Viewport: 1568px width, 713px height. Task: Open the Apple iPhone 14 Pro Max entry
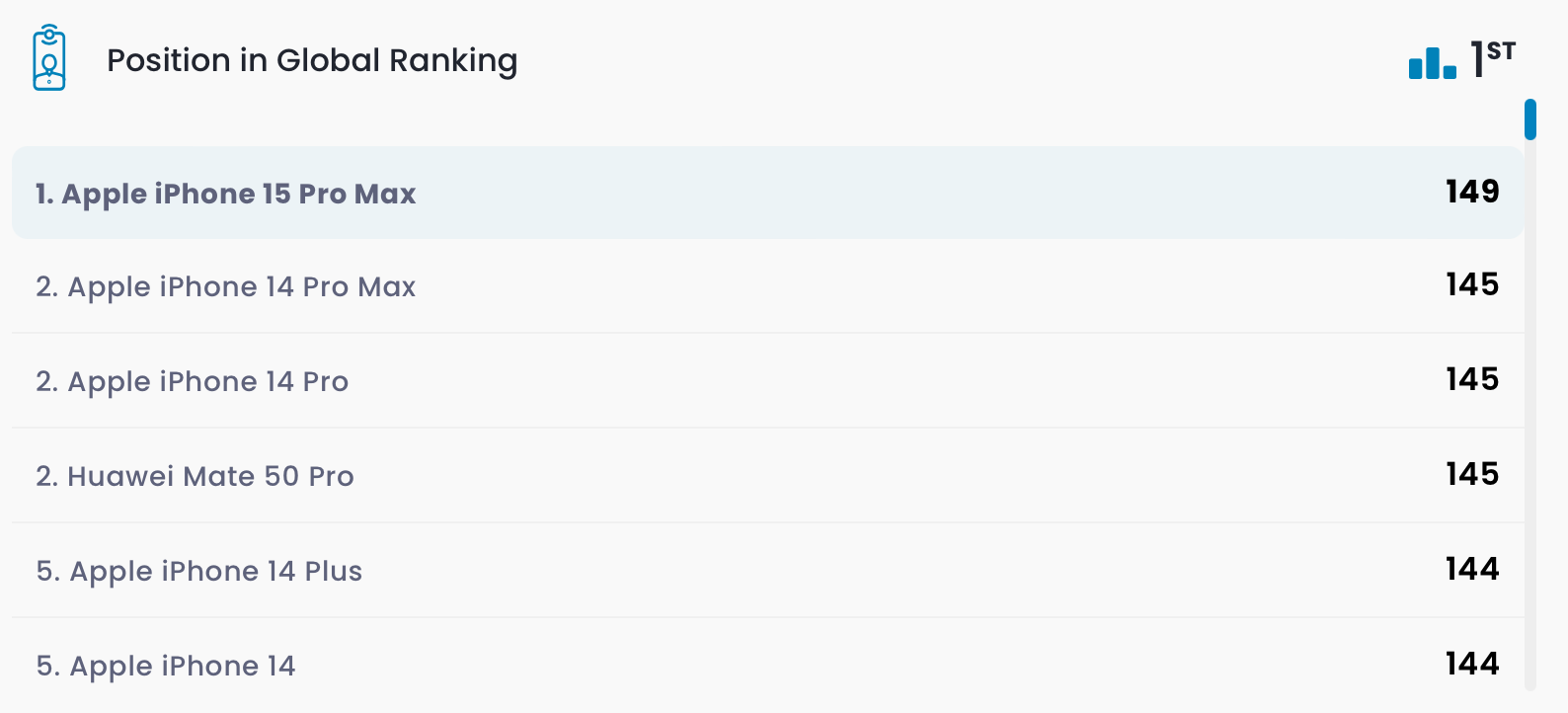pyautogui.click(x=226, y=286)
